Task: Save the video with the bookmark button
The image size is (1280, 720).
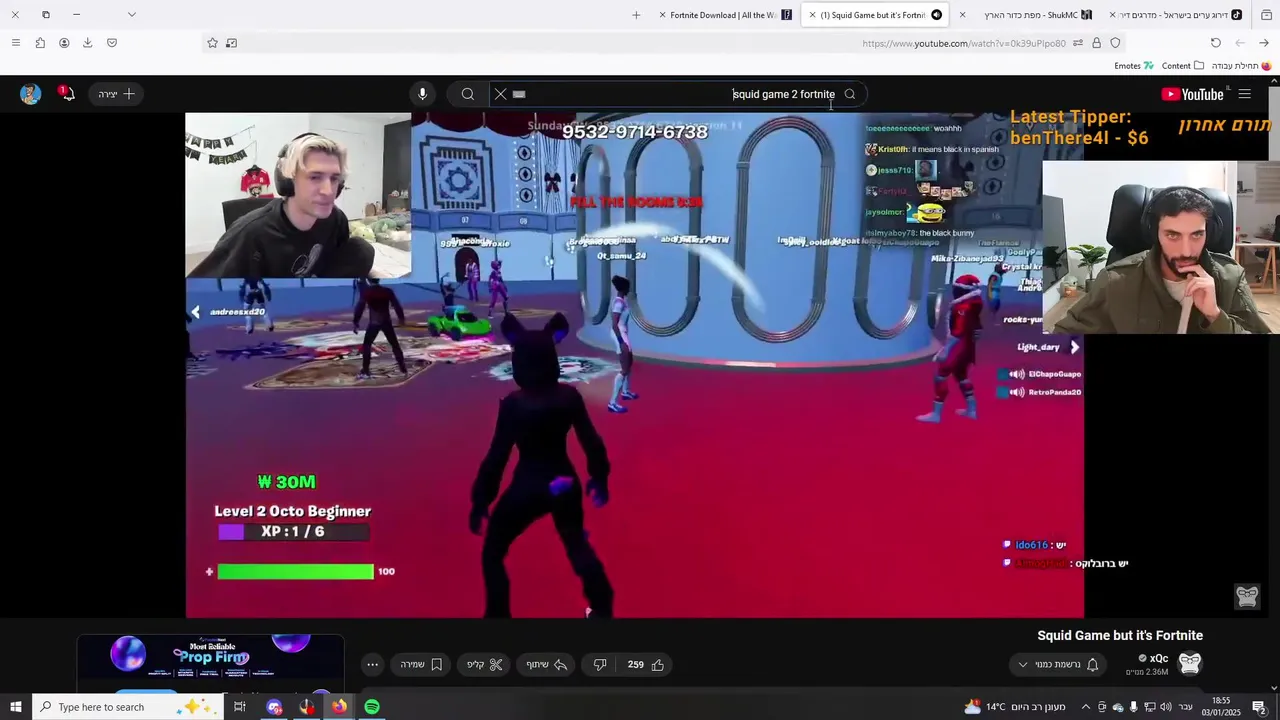Action: point(422,664)
